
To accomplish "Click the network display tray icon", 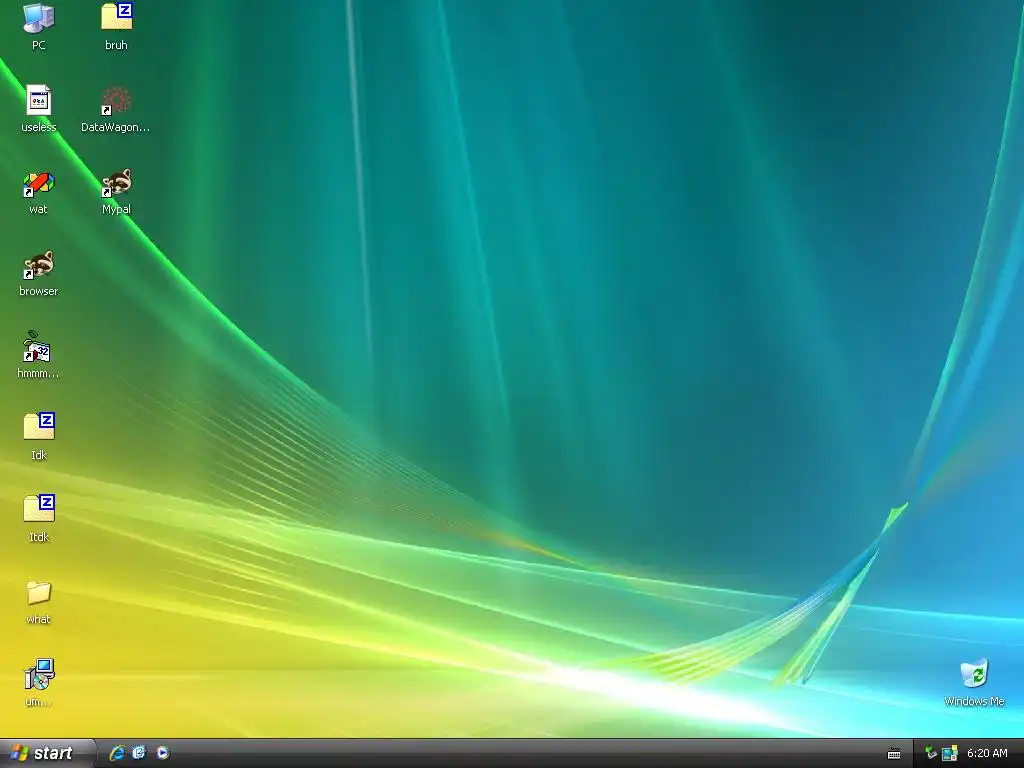I will (x=950, y=754).
